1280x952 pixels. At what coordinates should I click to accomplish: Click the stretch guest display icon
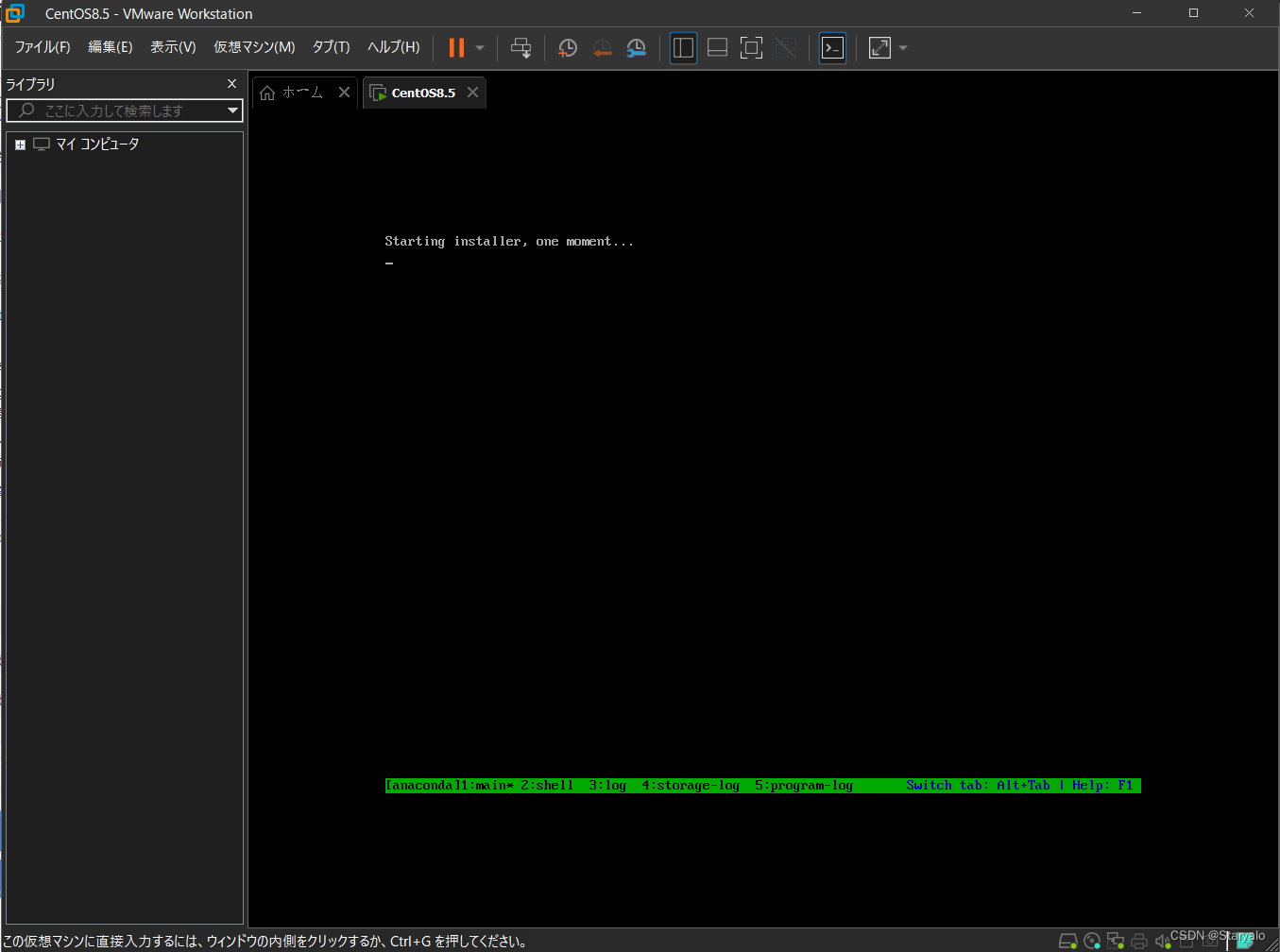pos(879,47)
